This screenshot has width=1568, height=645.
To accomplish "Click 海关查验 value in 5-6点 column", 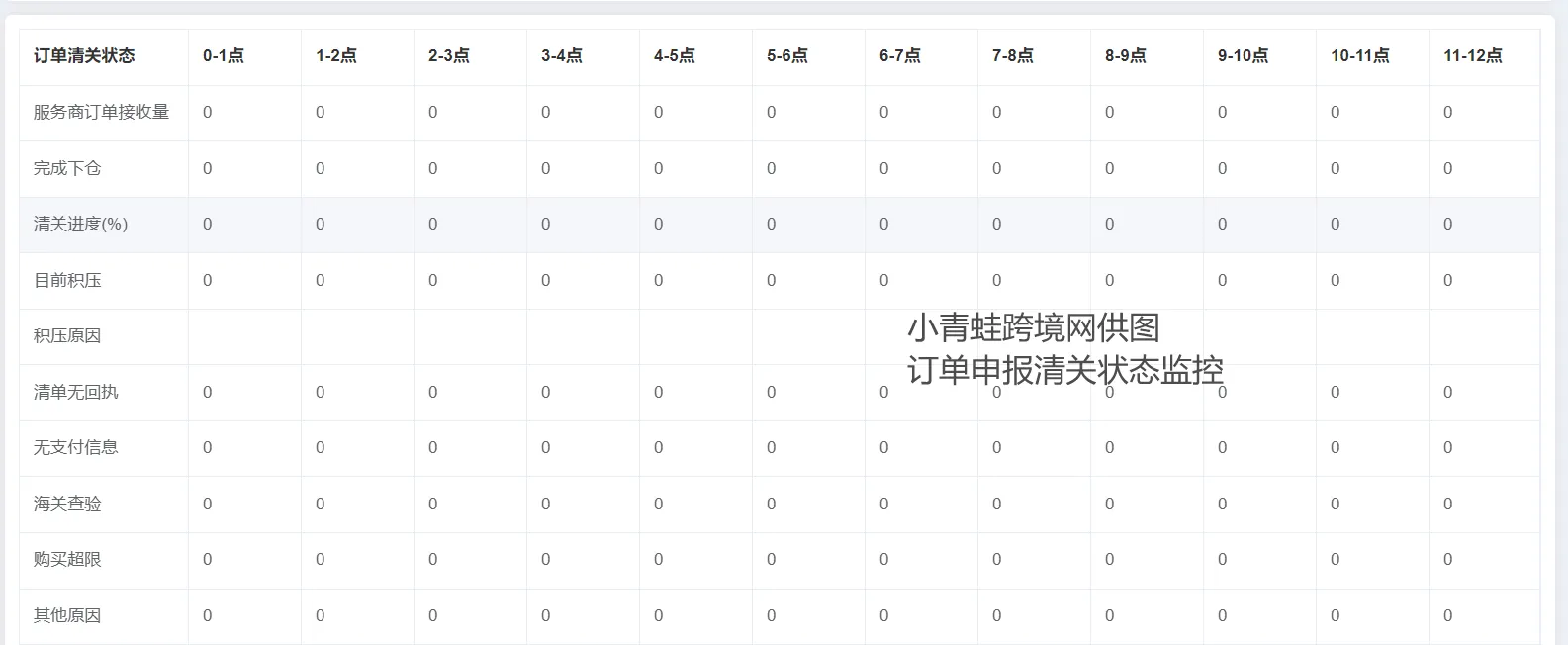I will (772, 505).
